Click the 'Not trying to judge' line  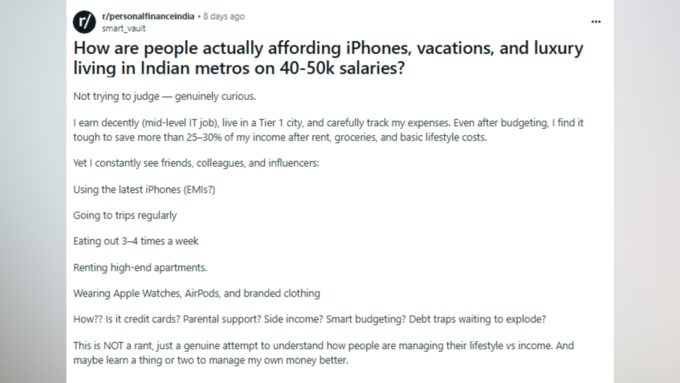[x=164, y=96]
